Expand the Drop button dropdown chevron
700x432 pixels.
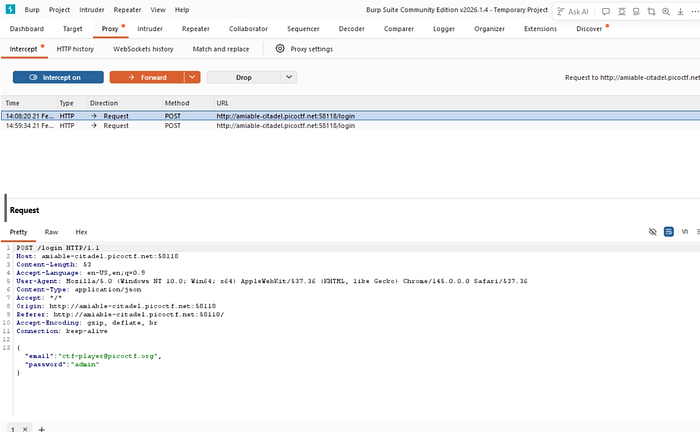[289, 77]
